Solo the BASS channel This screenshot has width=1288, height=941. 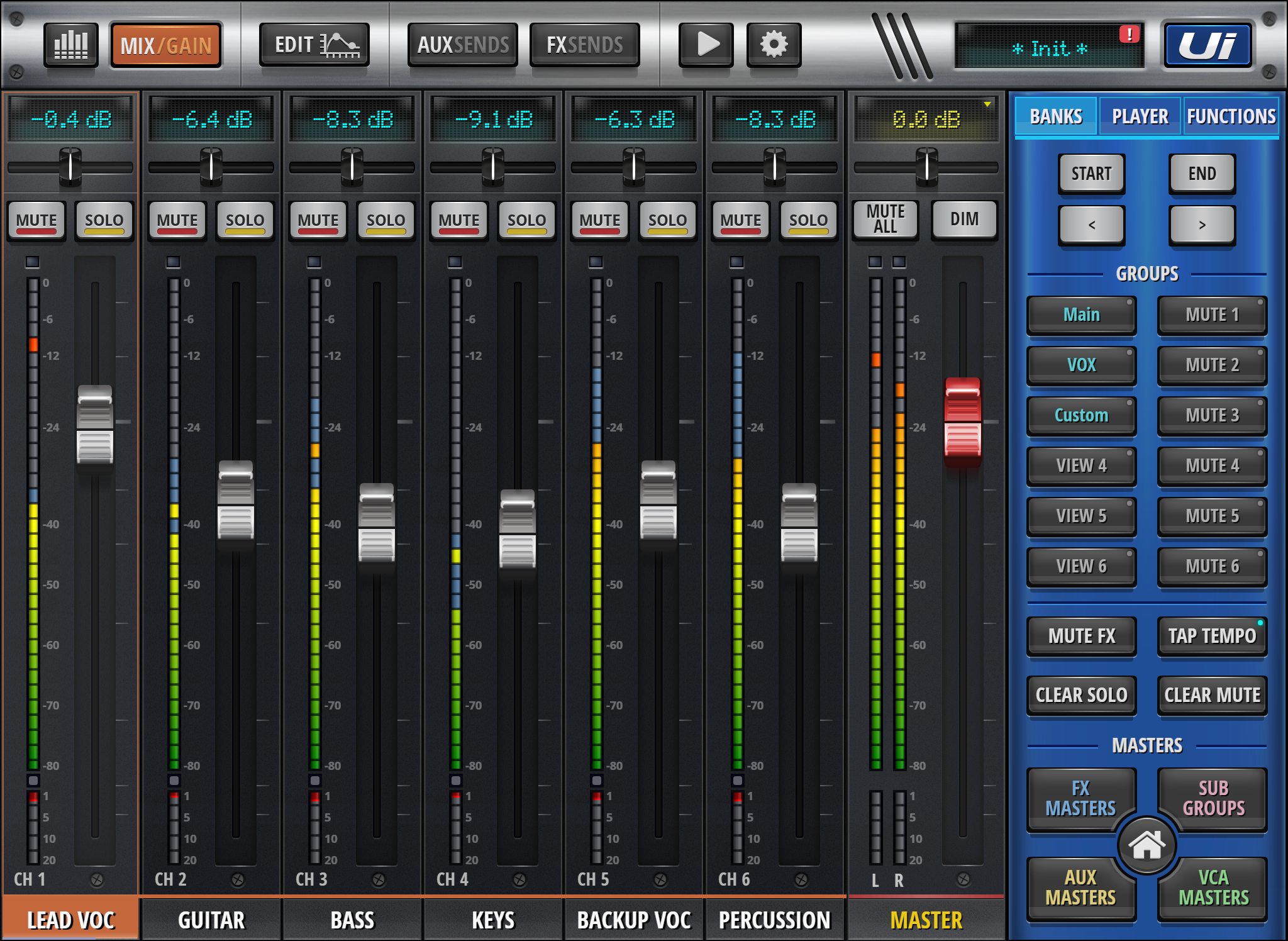point(386,221)
